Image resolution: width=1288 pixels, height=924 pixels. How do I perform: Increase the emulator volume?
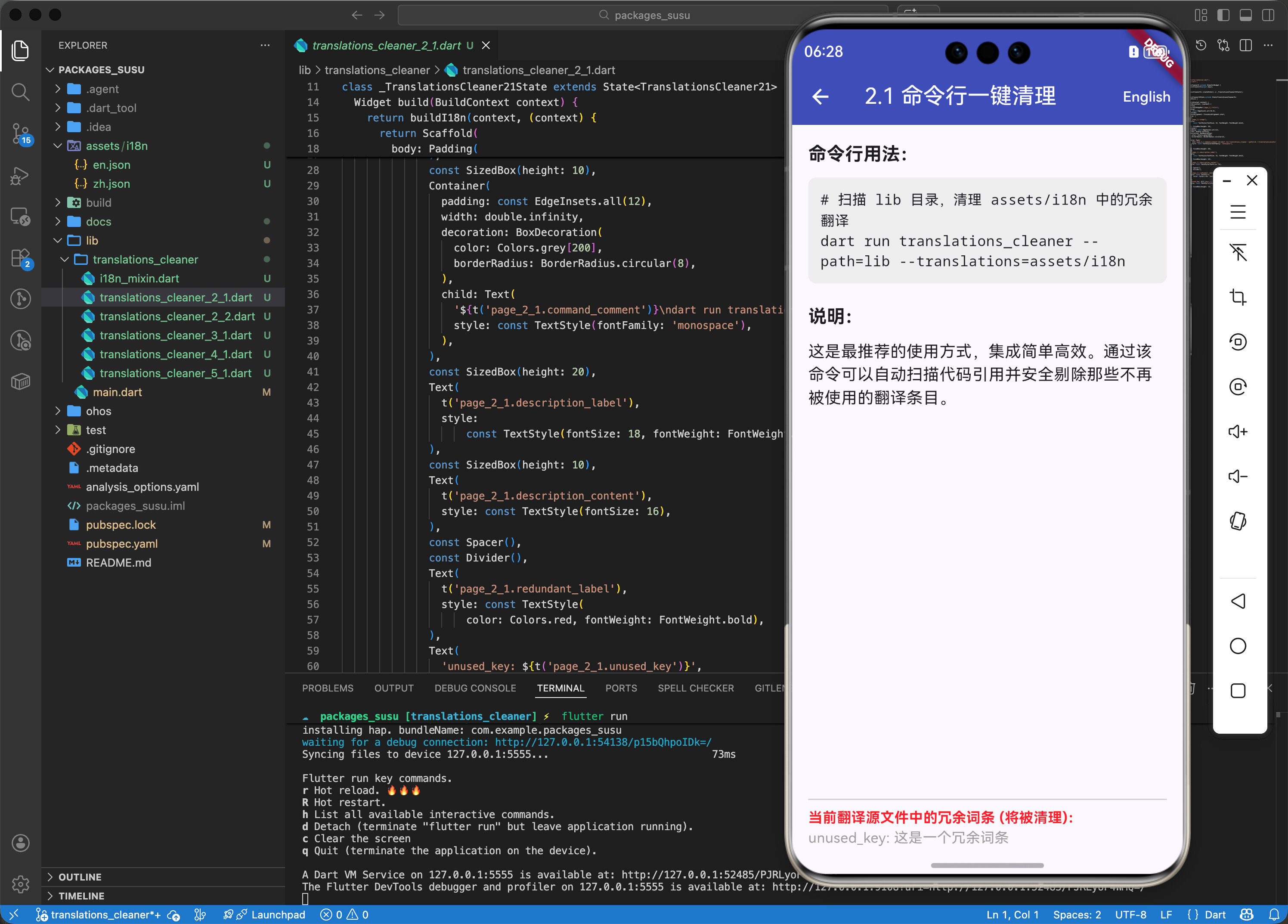point(1238,431)
